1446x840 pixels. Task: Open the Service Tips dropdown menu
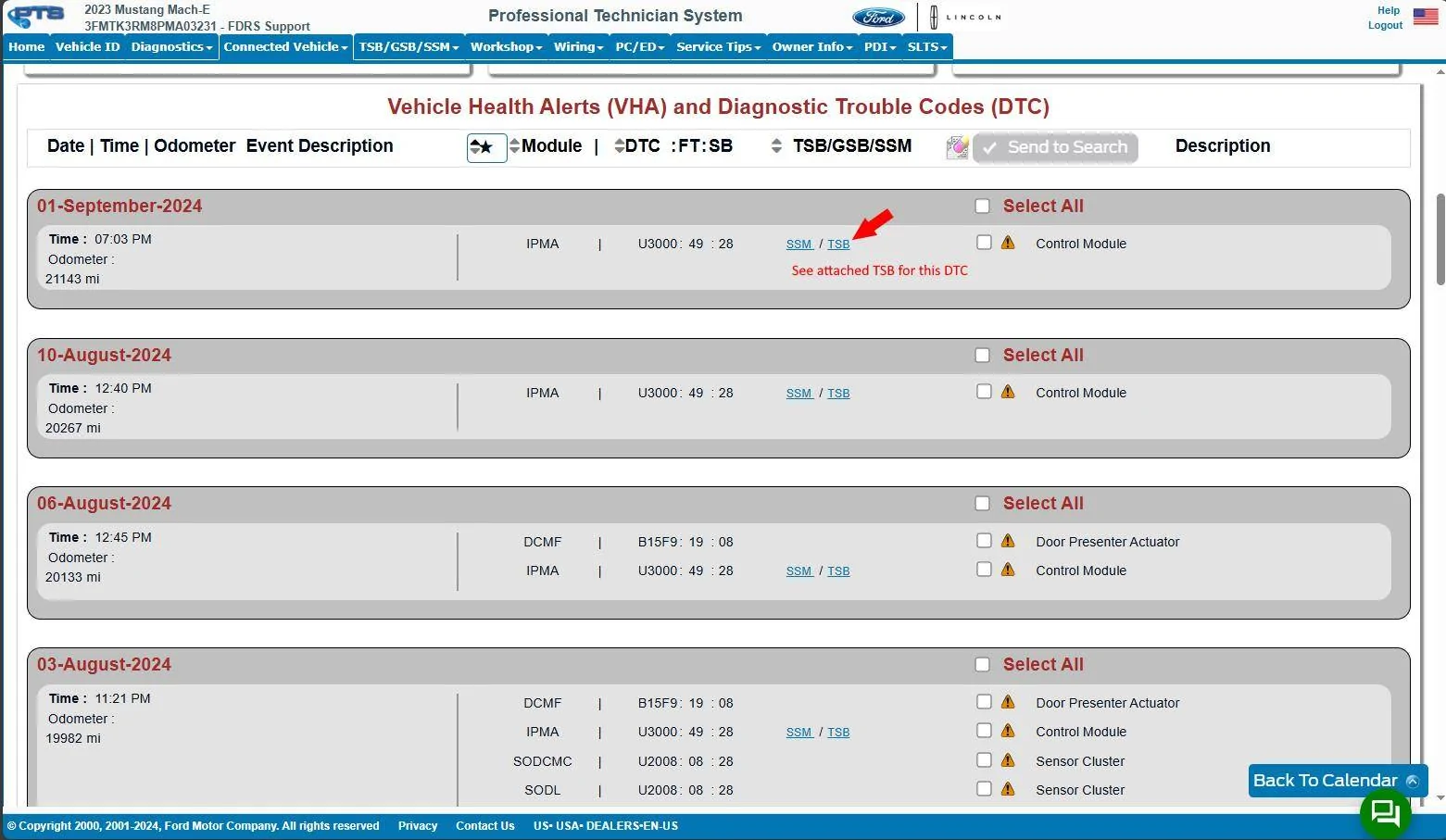tap(718, 47)
